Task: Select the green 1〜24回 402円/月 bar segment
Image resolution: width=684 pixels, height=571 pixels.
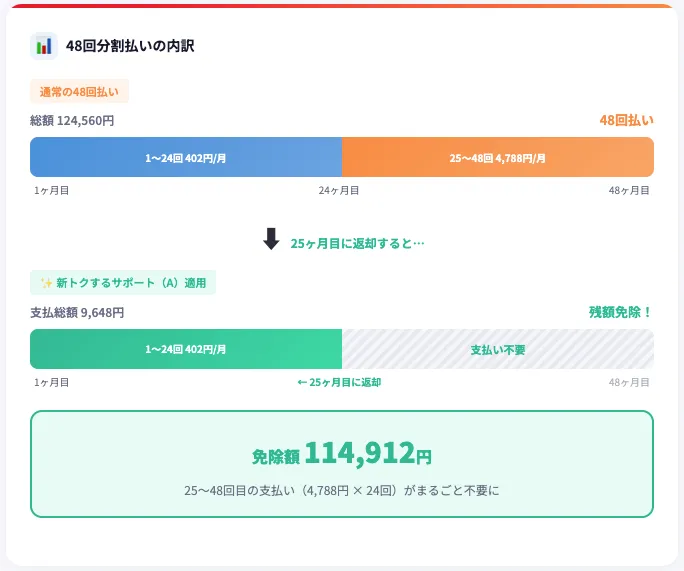Action: click(186, 350)
